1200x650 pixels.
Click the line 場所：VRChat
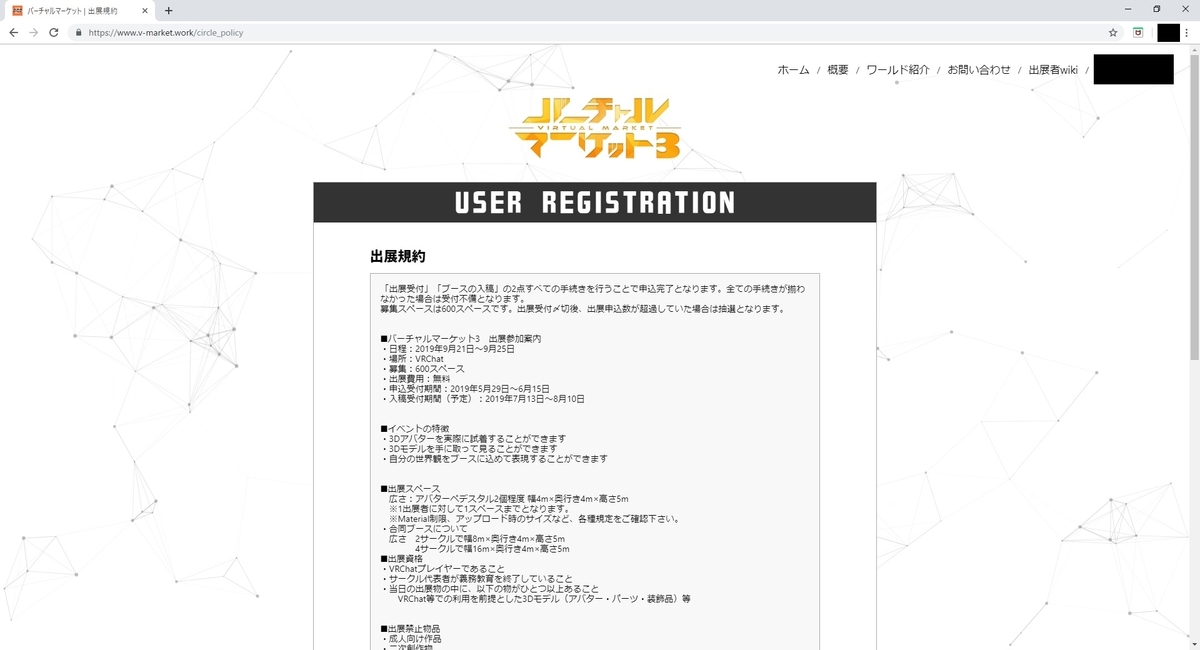(412, 359)
